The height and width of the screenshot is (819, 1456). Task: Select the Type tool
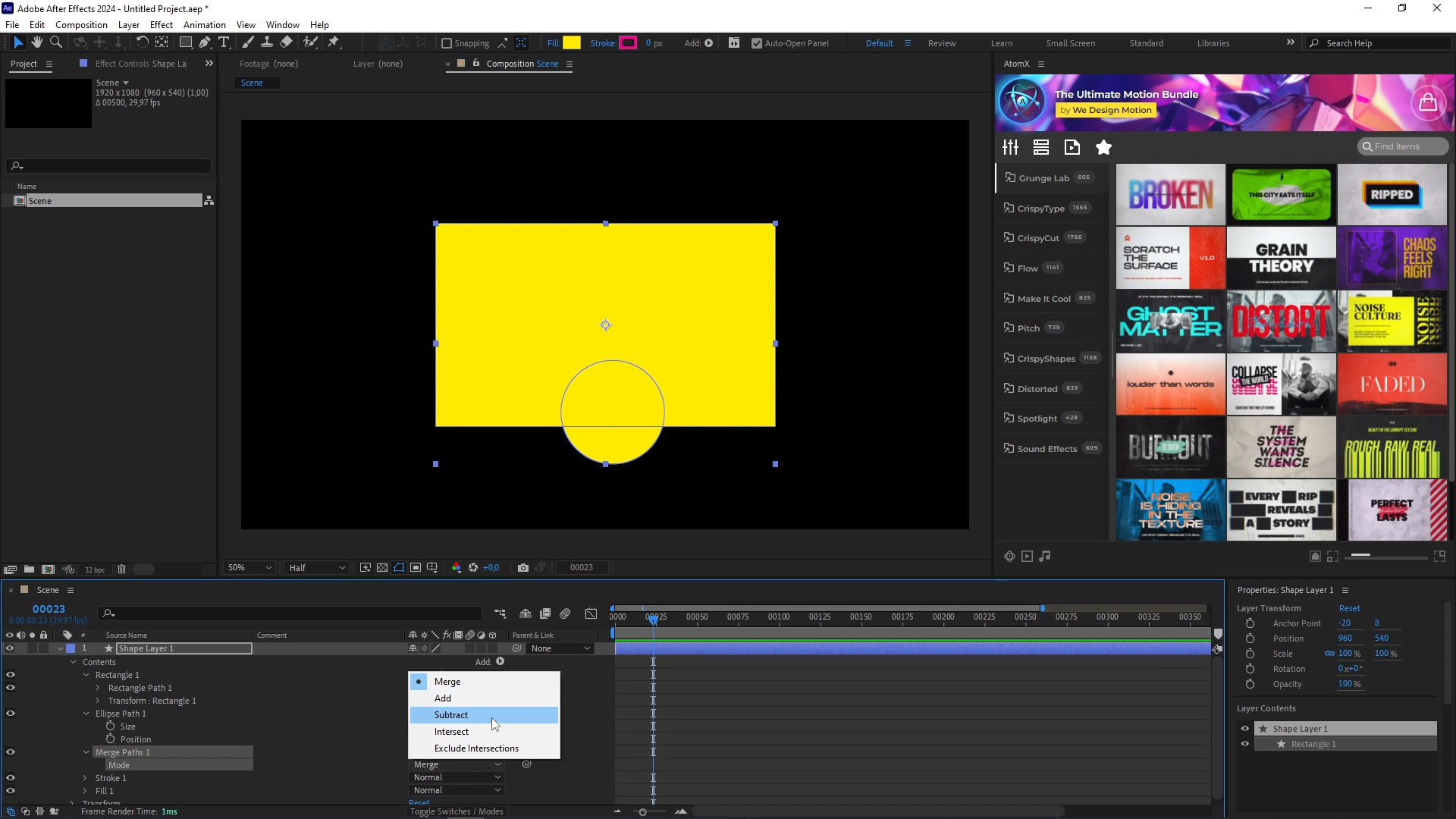(224, 42)
